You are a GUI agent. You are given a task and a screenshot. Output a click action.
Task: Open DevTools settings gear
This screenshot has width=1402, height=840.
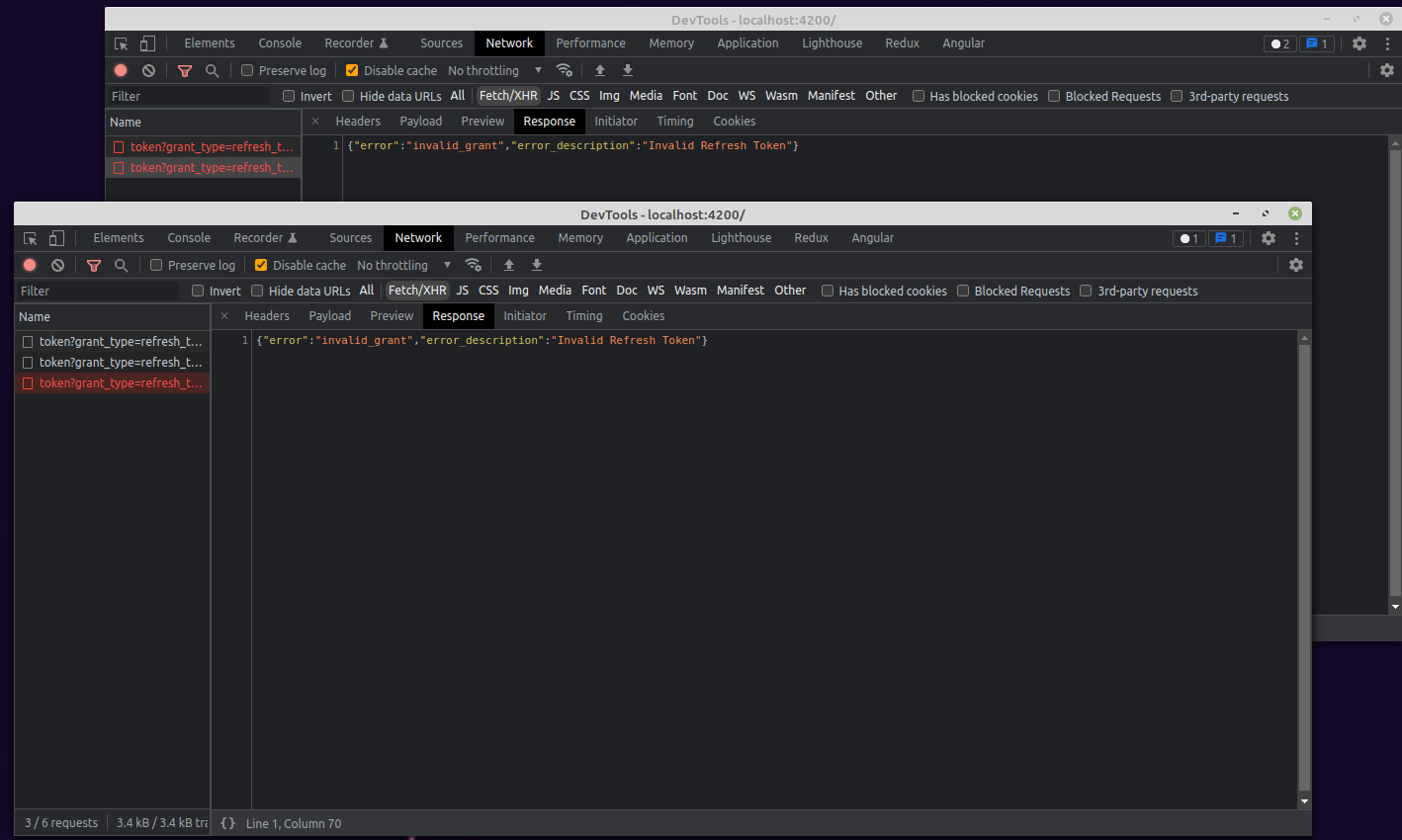click(1269, 237)
